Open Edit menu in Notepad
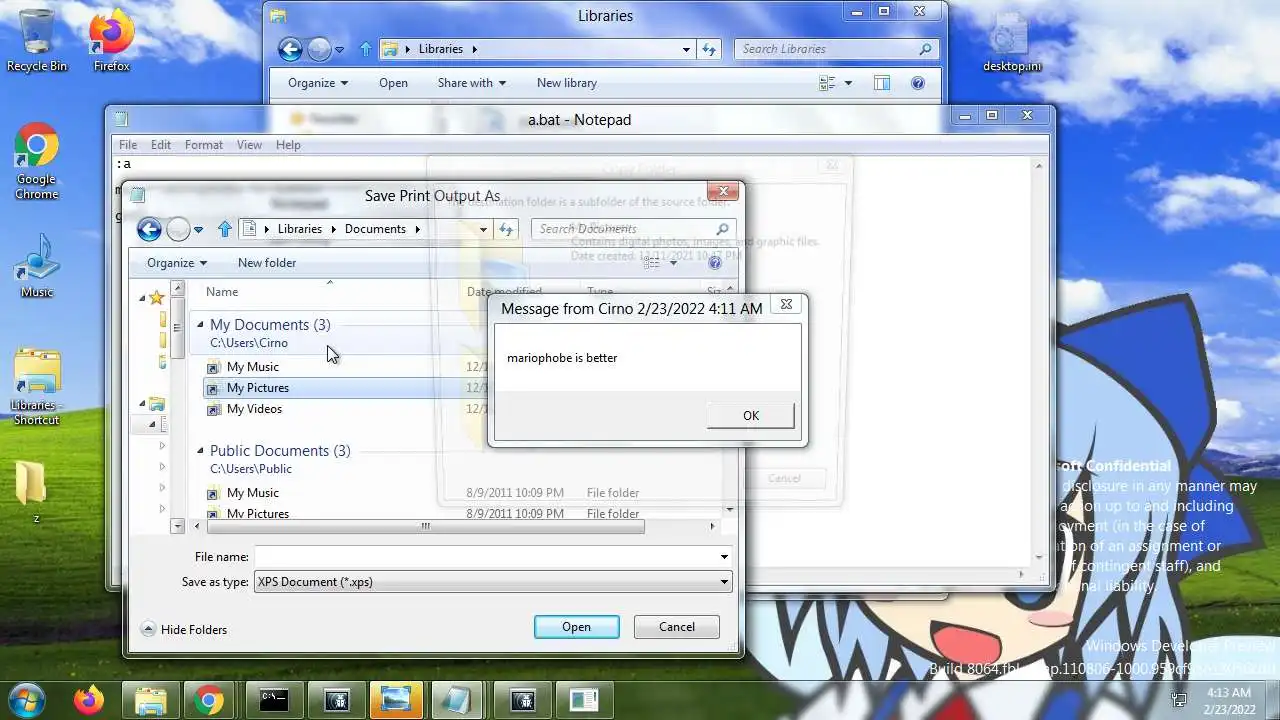This screenshot has height=720, width=1280. point(160,145)
